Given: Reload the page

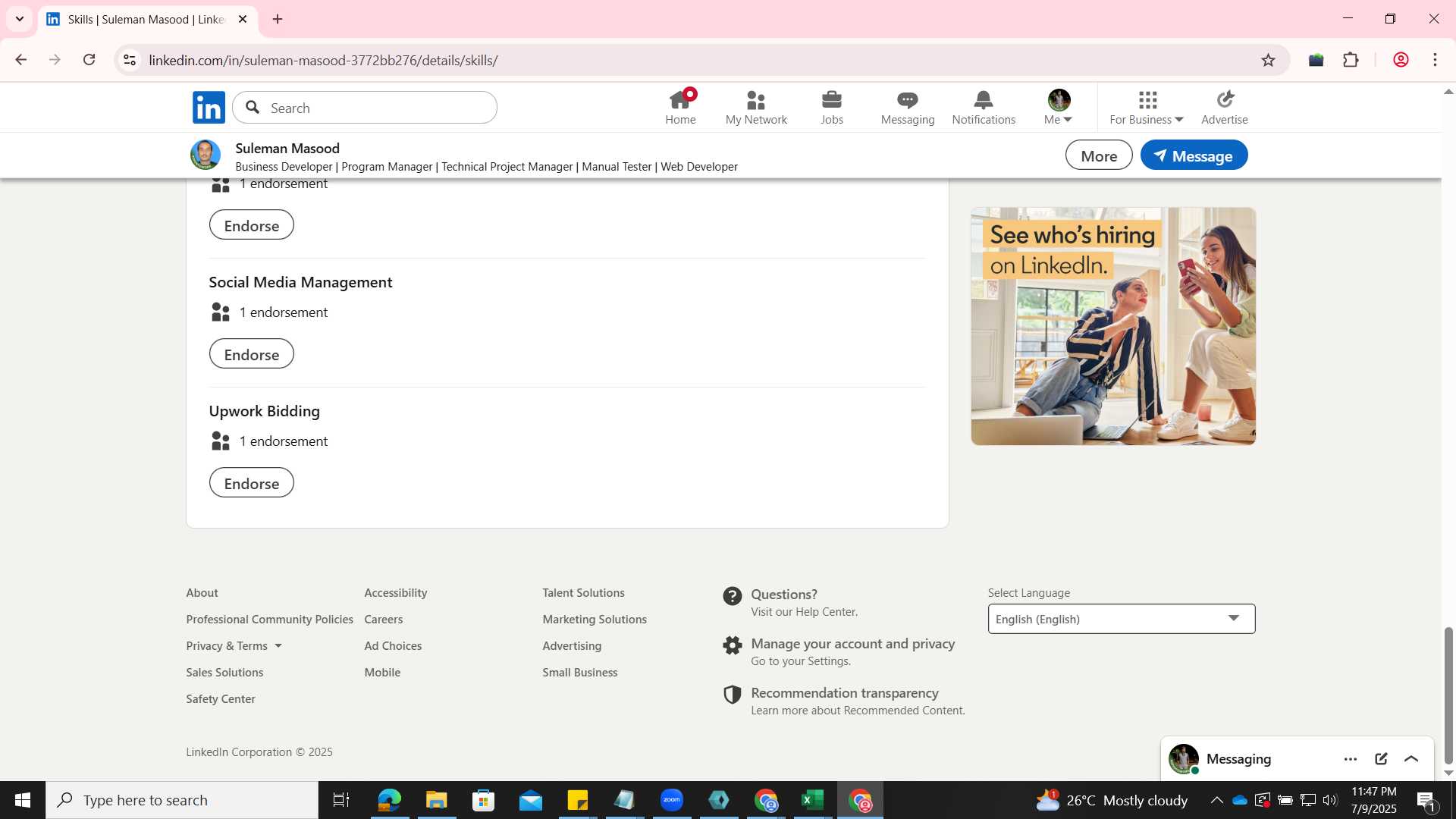Looking at the screenshot, I should [89, 60].
